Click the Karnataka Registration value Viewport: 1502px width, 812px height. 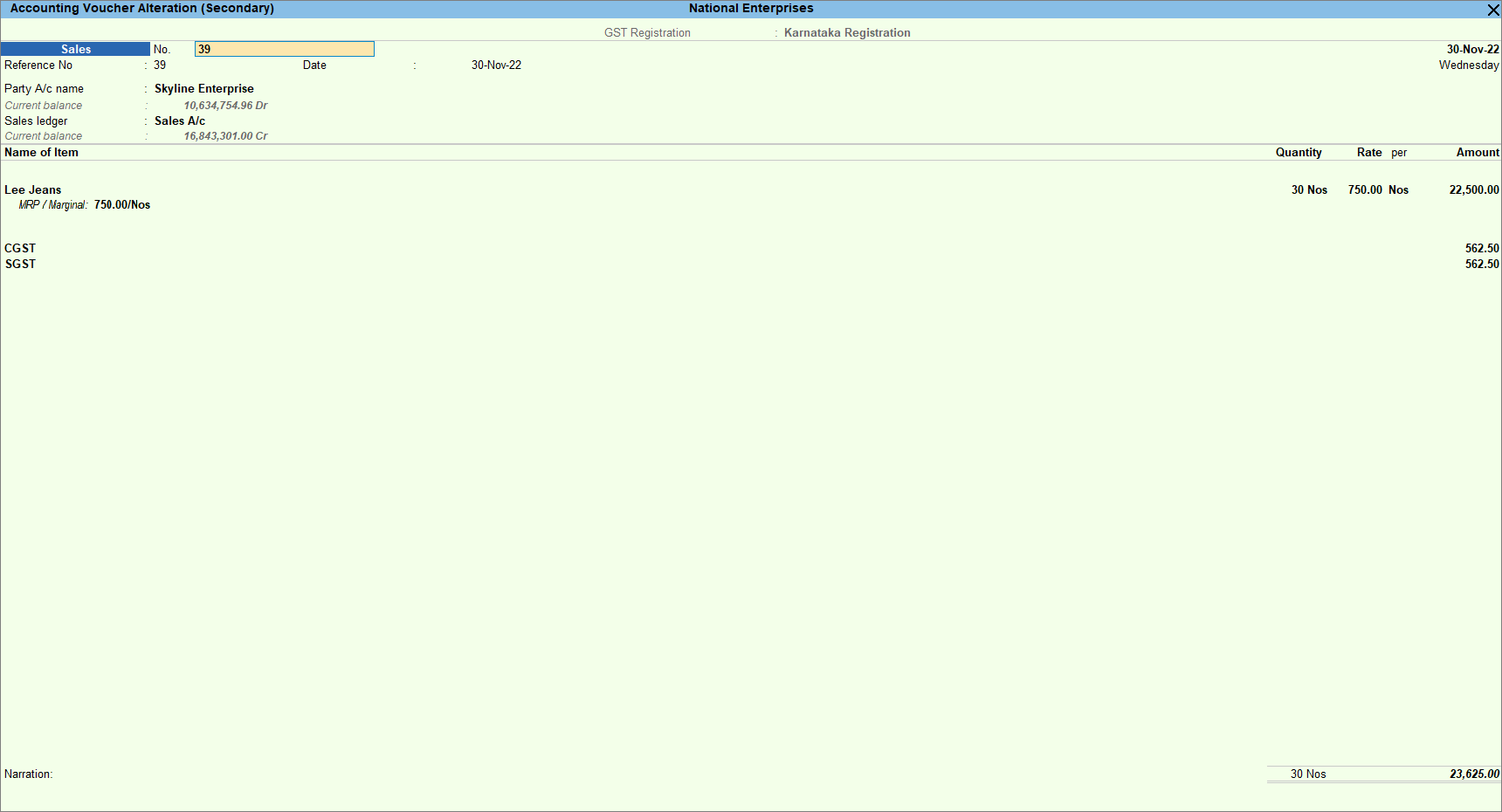click(x=847, y=32)
